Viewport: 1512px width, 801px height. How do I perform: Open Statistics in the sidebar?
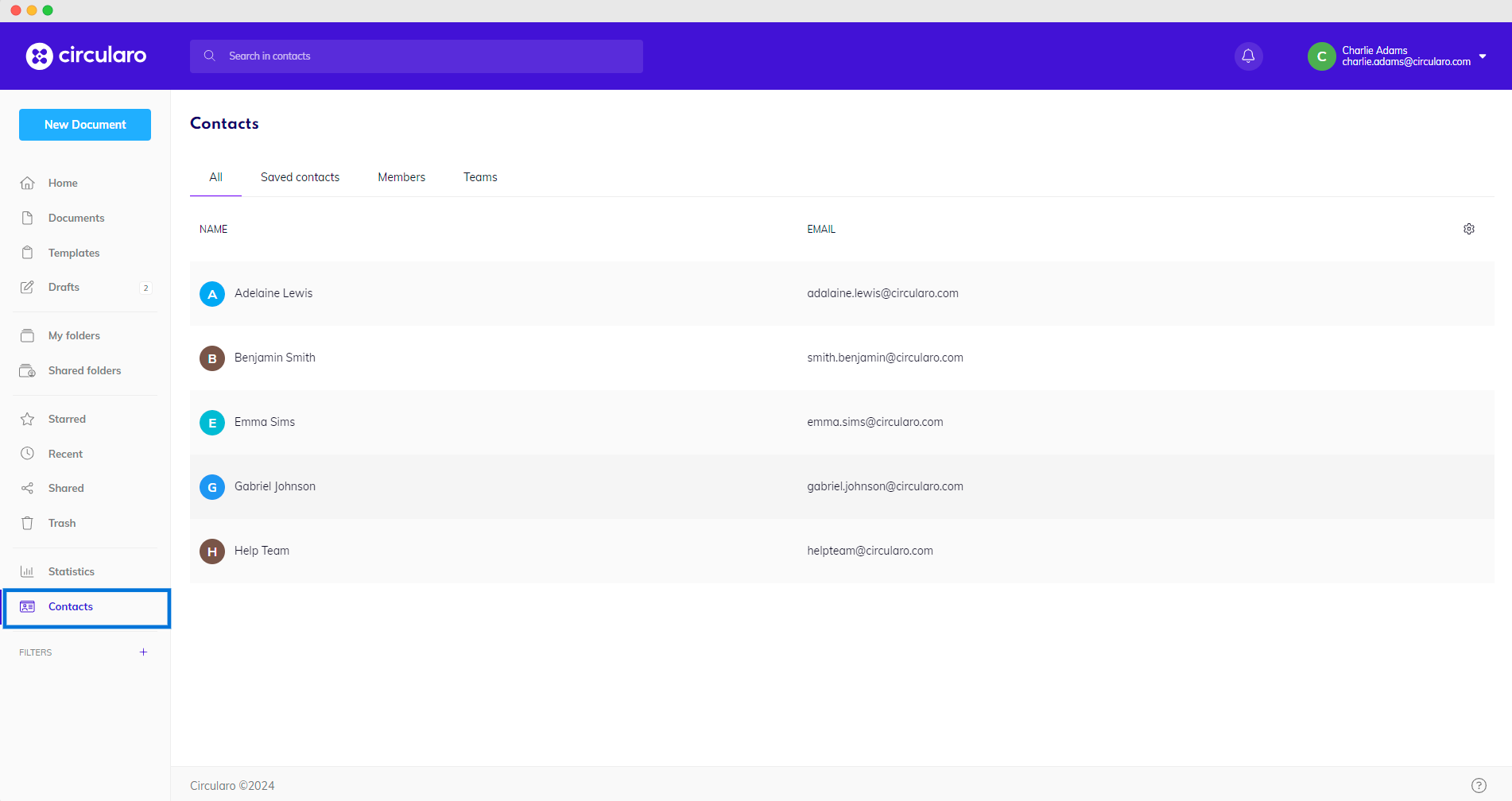(x=71, y=571)
